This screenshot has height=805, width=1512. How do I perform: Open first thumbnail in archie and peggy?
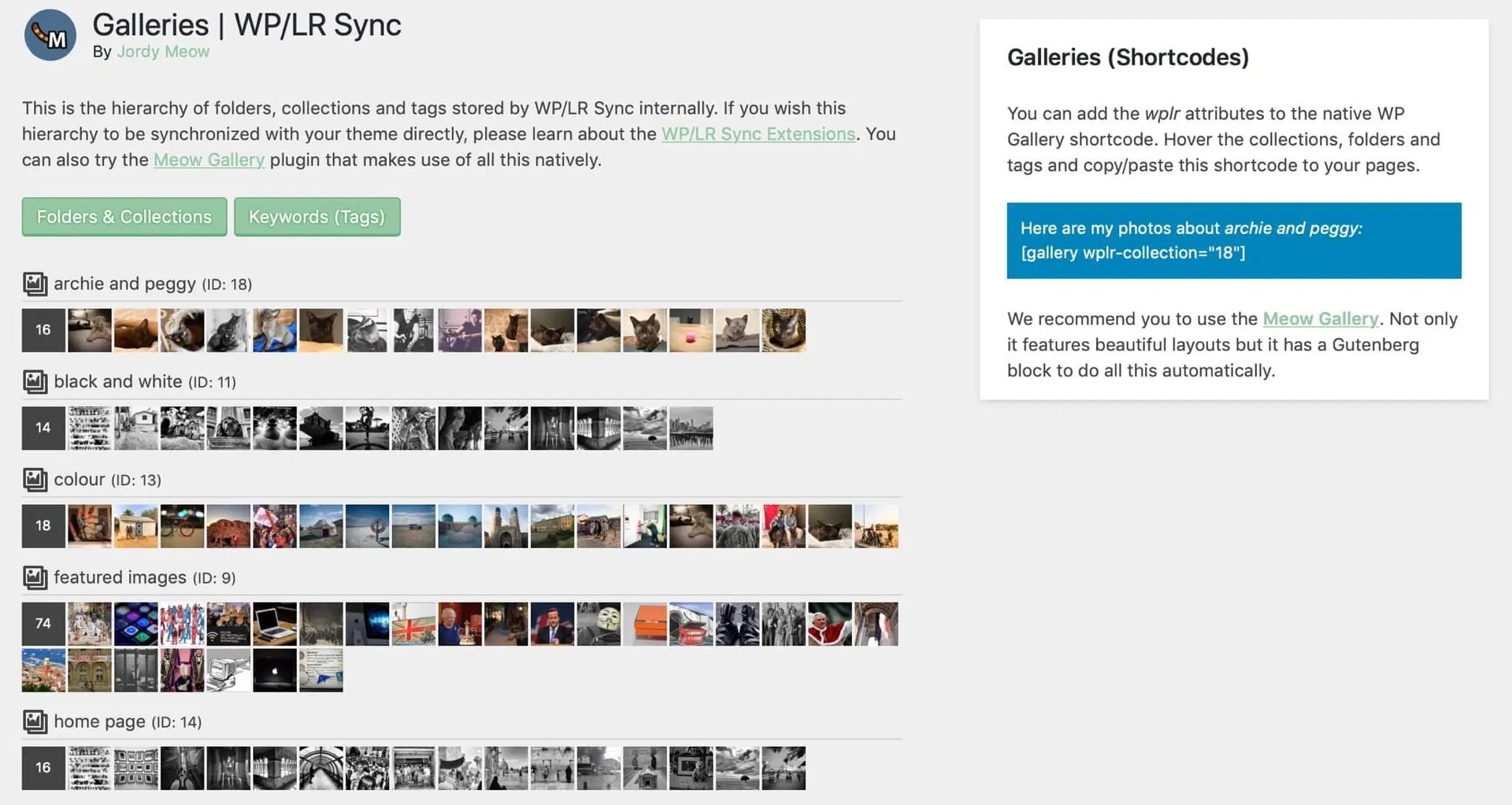90,330
